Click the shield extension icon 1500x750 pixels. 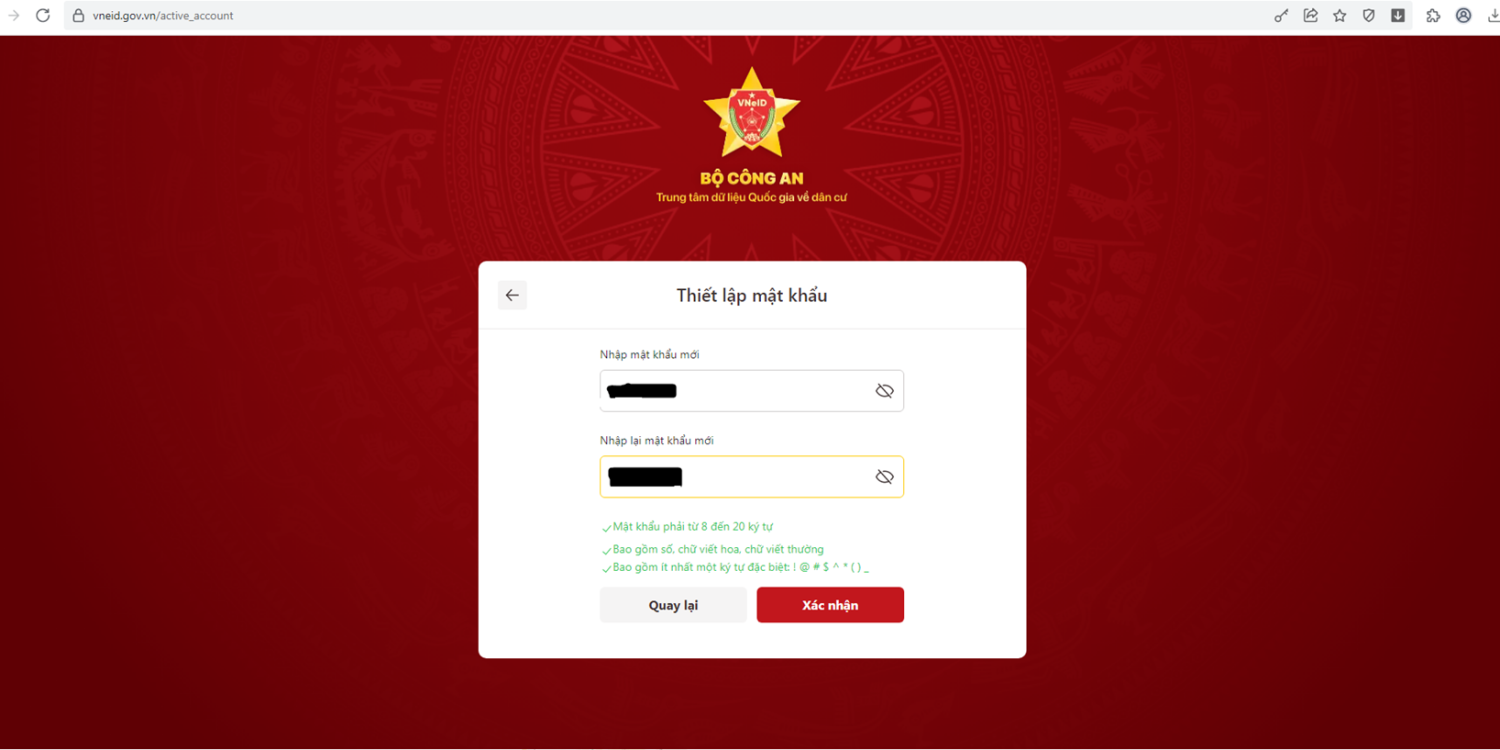(x=1369, y=16)
